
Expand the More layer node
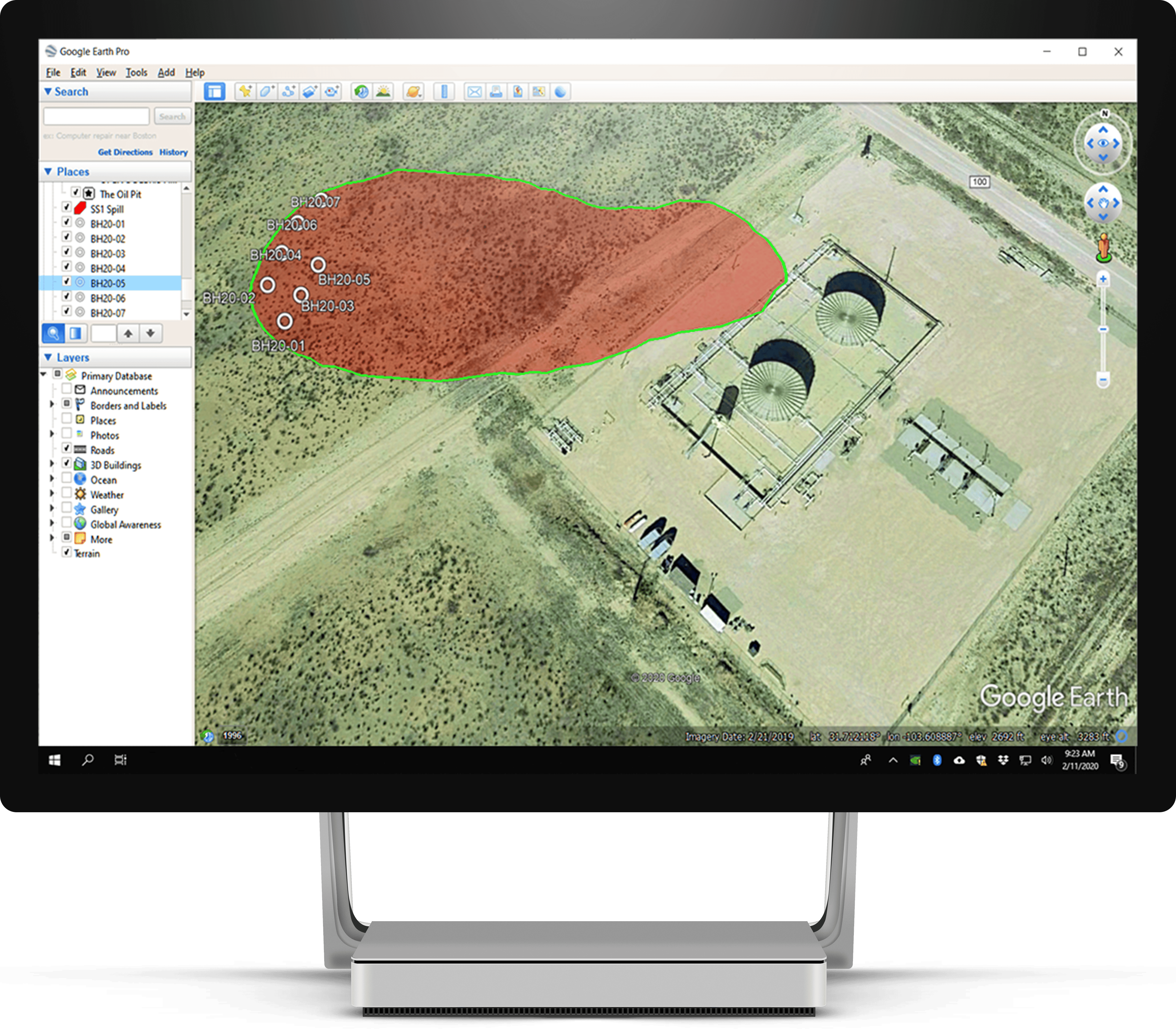pos(52,538)
